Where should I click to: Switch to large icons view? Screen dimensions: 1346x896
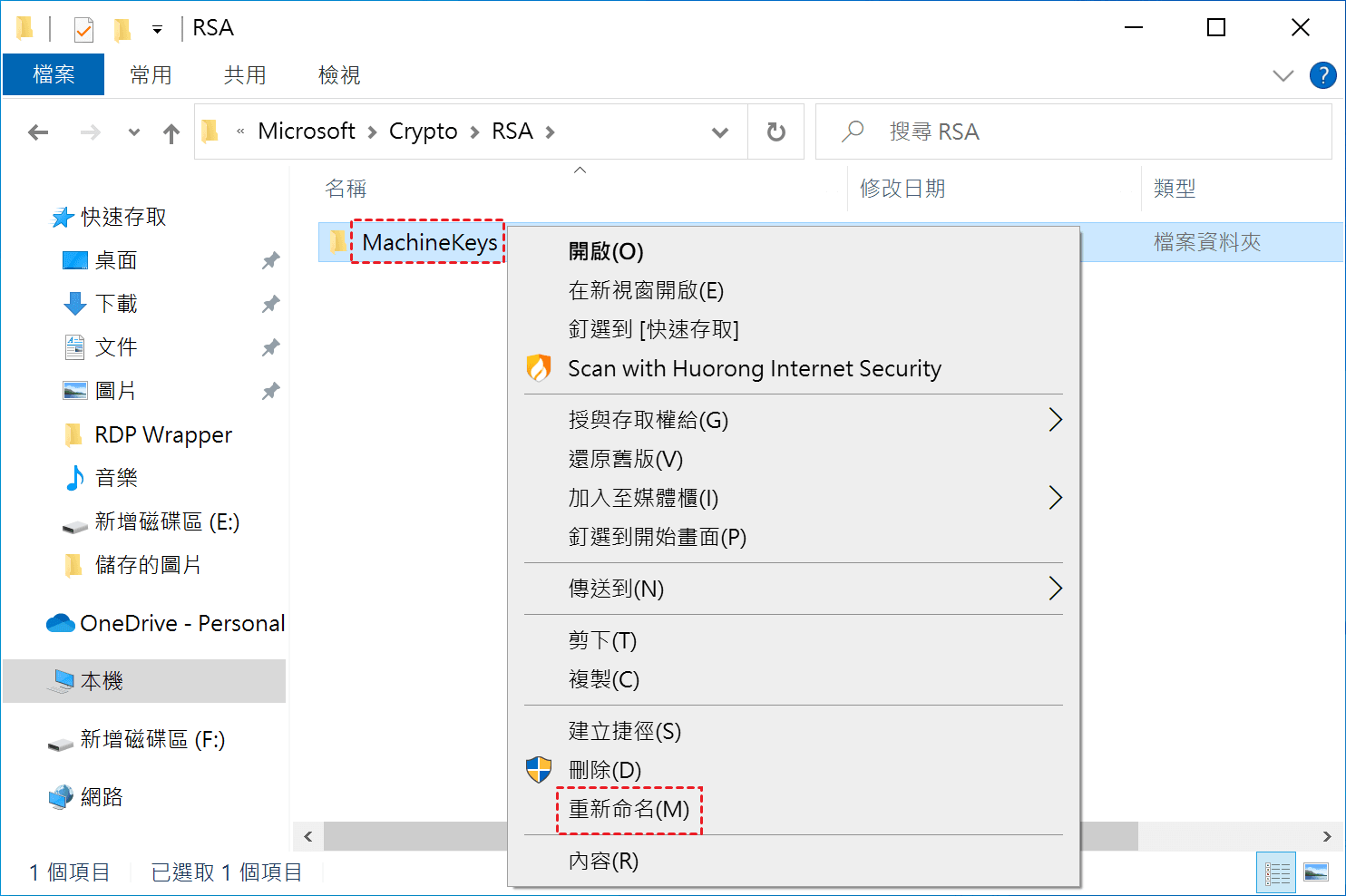[1315, 872]
